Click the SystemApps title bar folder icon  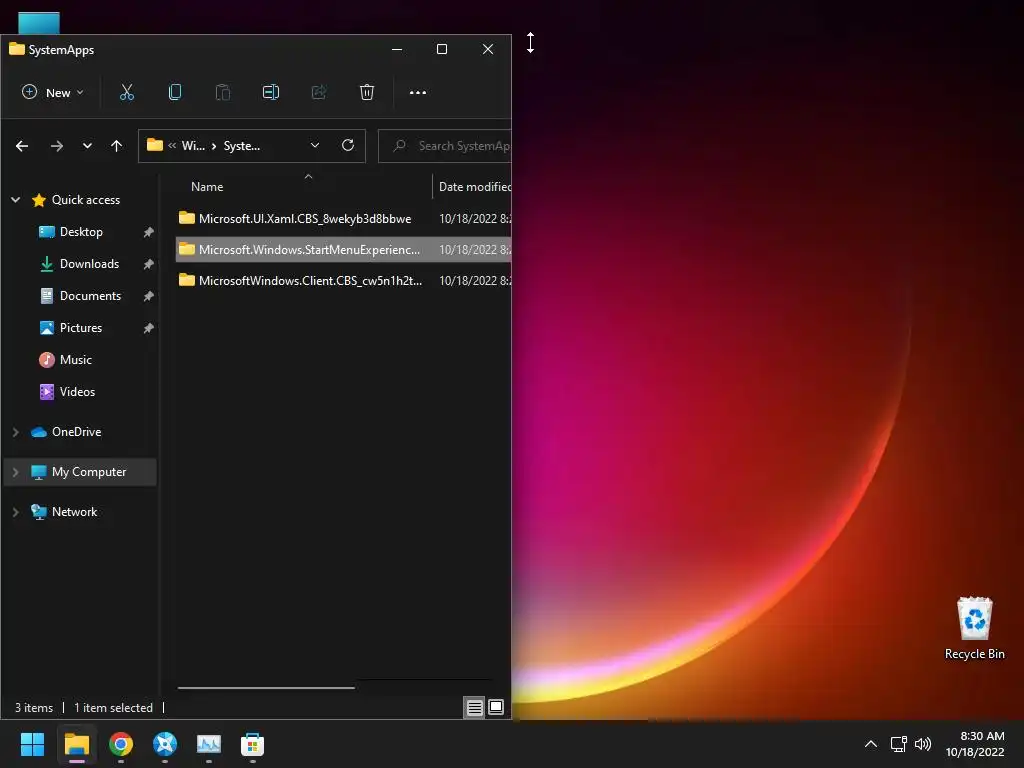[x=17, y=49]
